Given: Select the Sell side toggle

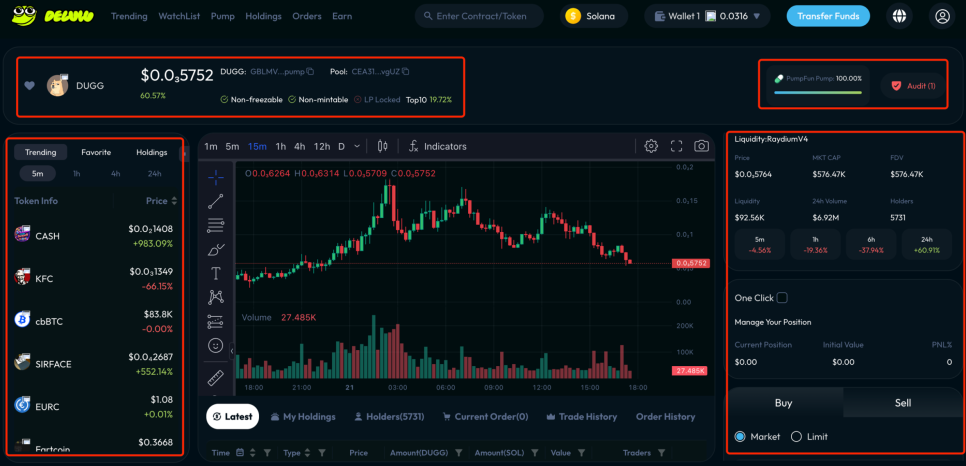Looking at the screenshot, I should [902, 403].
